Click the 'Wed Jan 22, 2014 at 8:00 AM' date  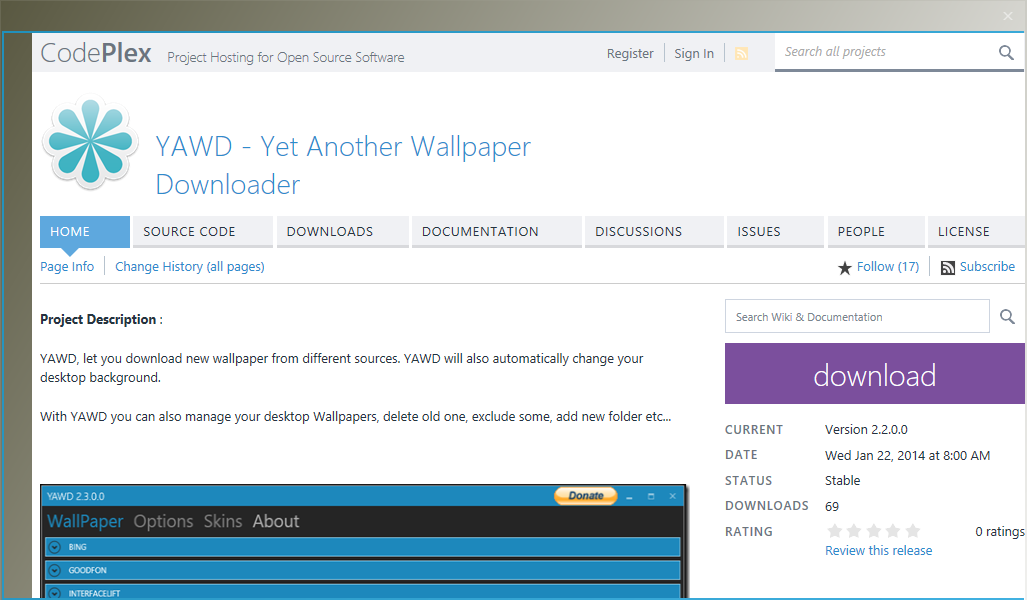(907, 455)
